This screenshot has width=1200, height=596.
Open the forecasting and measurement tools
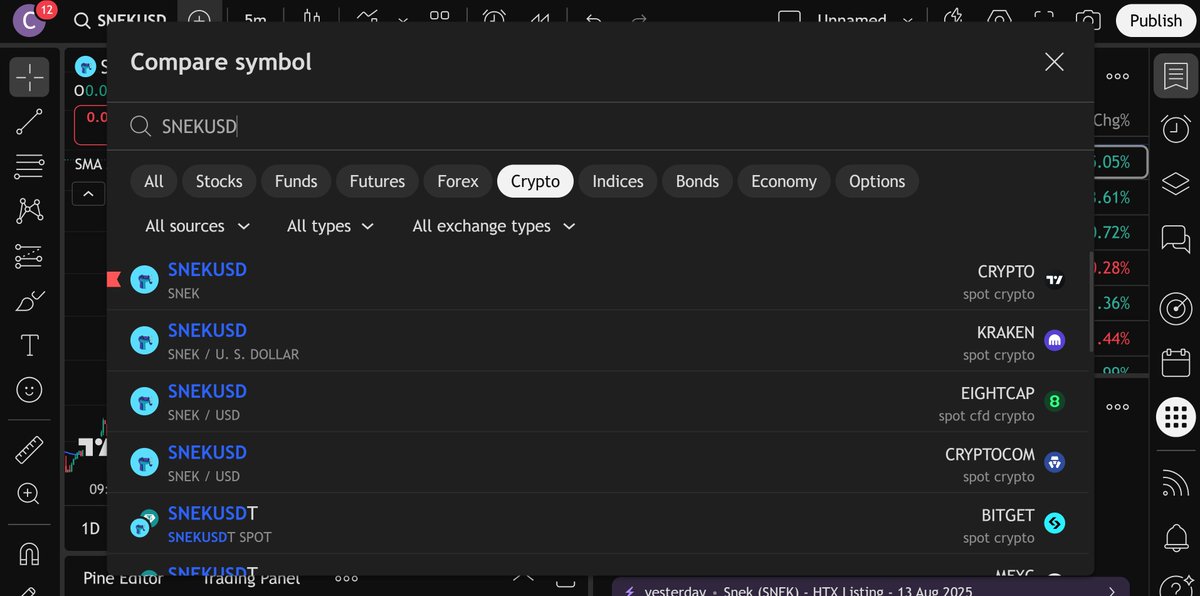click(30, 256)
